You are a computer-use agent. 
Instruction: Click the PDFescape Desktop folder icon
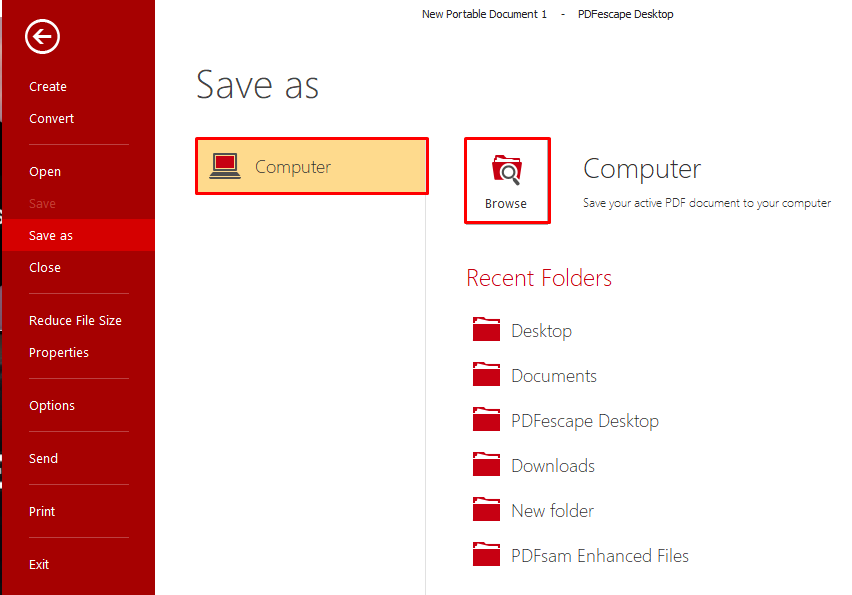click(x=486, y=419)
